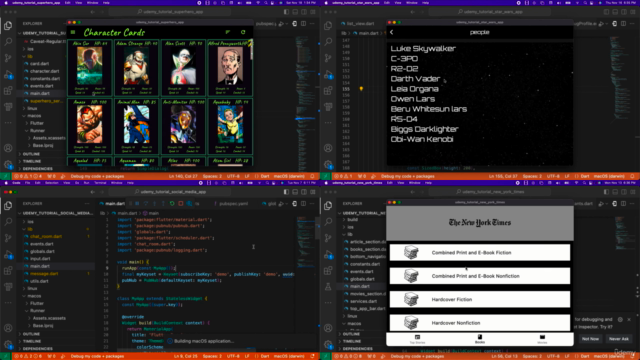
Task: Click the refresh icon in Character Cards header
Action: (243, 32)
